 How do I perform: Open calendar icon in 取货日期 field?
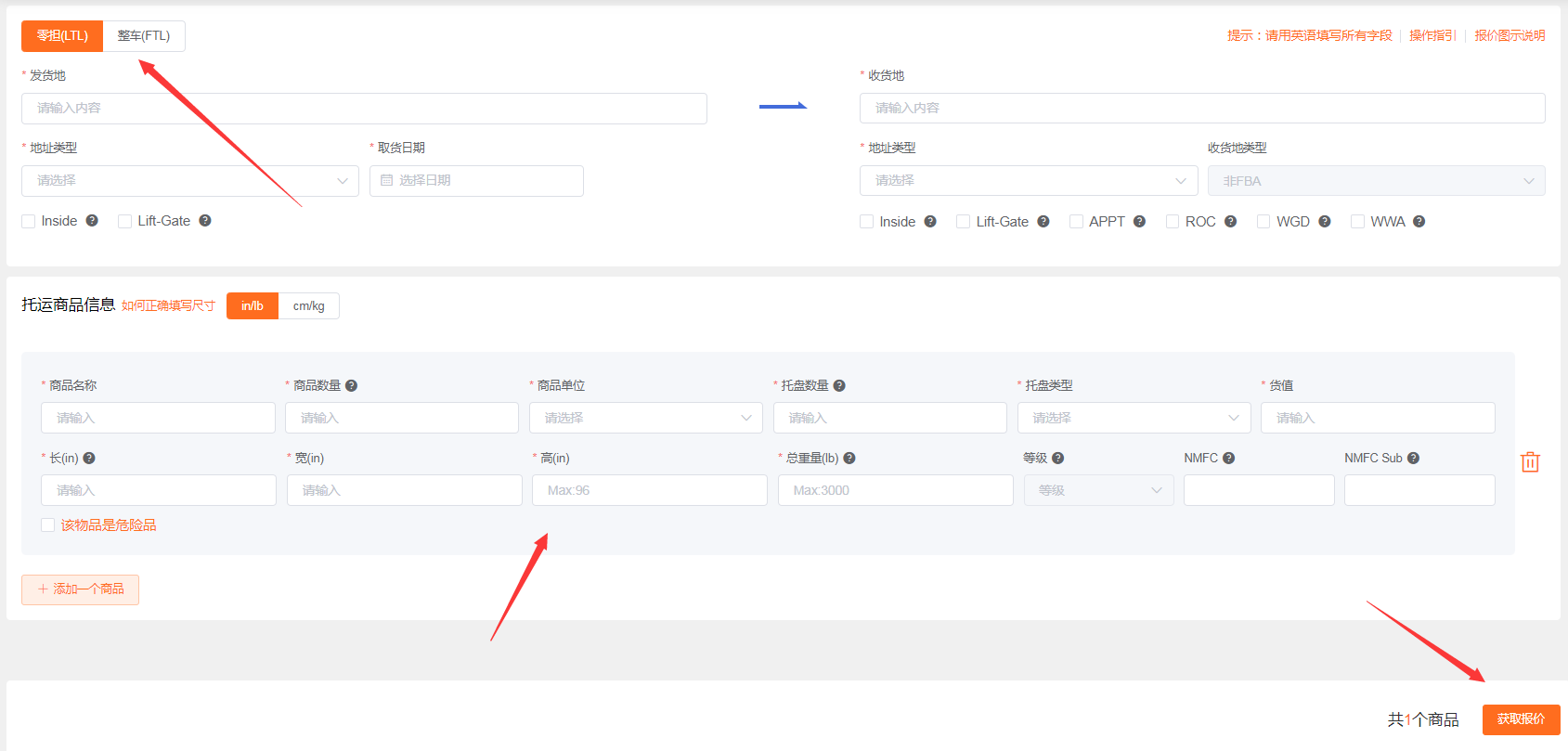(x=387, y=181)
